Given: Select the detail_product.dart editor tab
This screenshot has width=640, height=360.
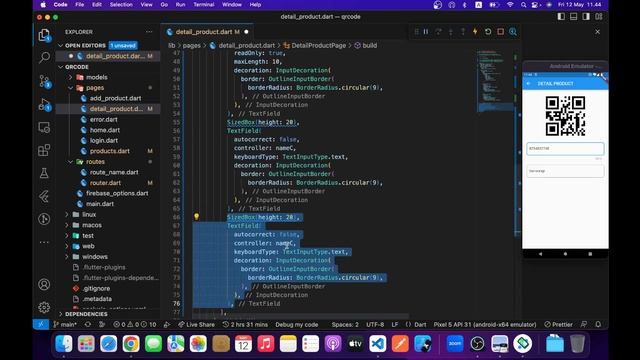Looking at the screenshot, I should coord(207,32).
